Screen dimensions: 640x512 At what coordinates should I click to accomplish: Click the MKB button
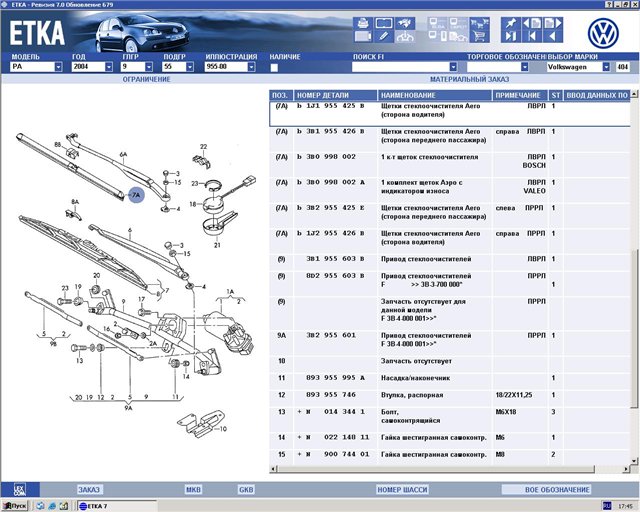(193, 489)
